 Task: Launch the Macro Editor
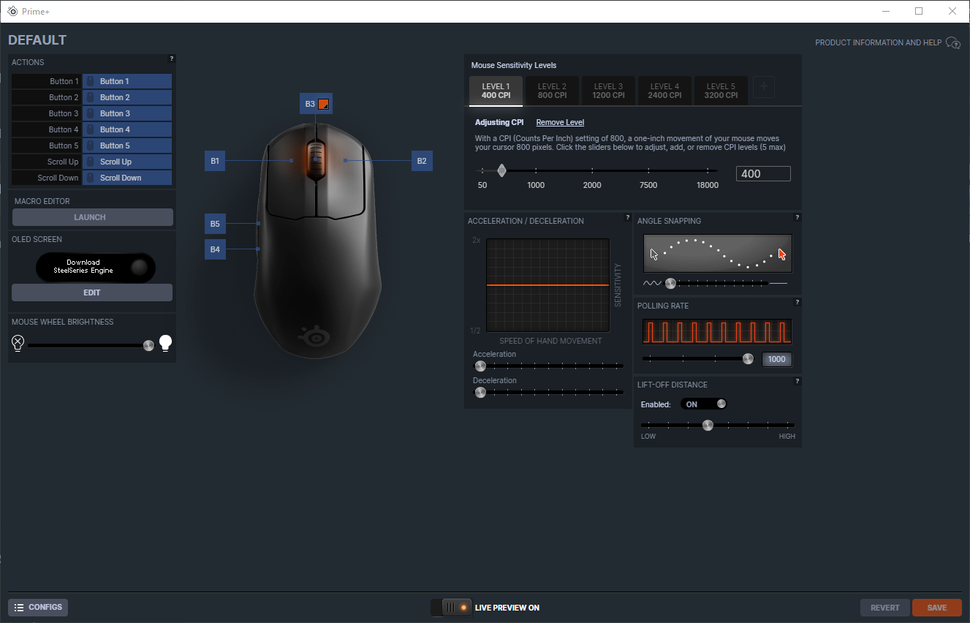coord(91,217)
